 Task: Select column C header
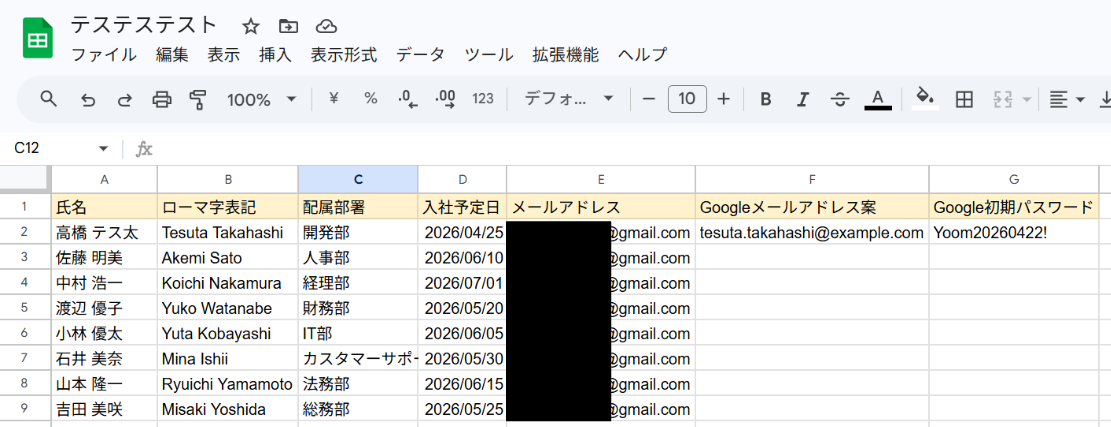tap(358, 179)
